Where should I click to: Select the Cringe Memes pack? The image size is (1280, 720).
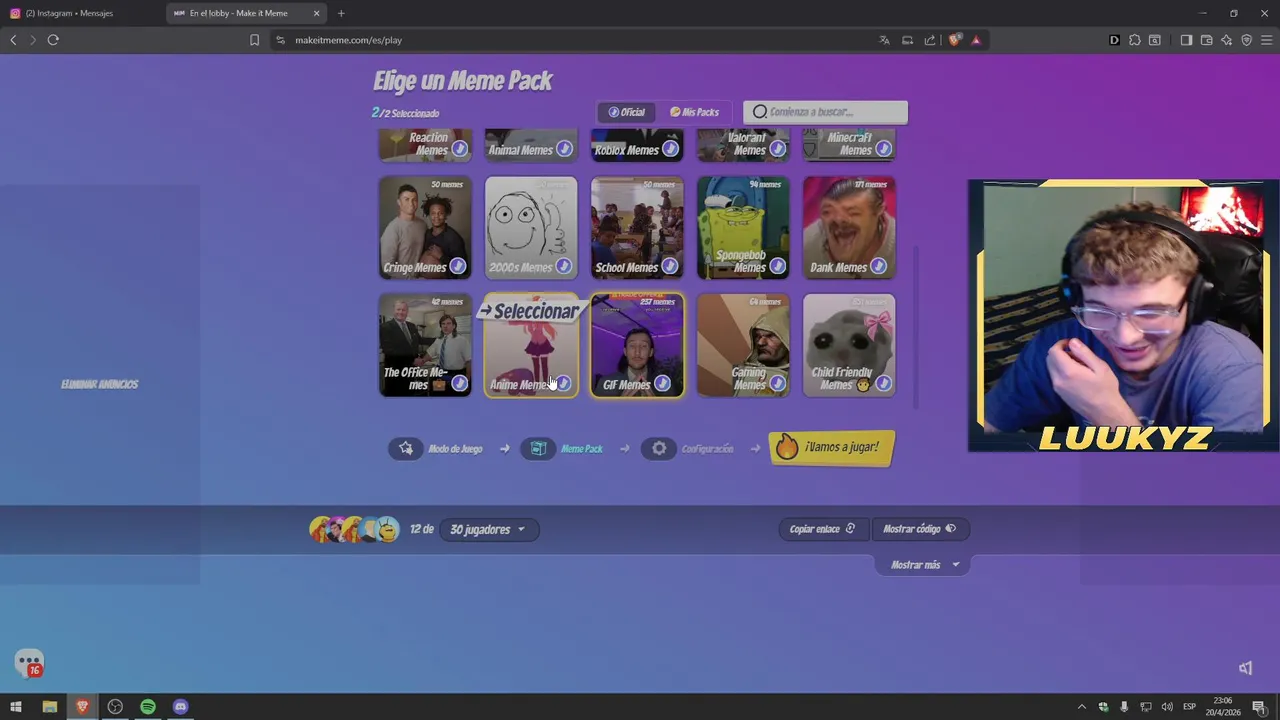425,227
